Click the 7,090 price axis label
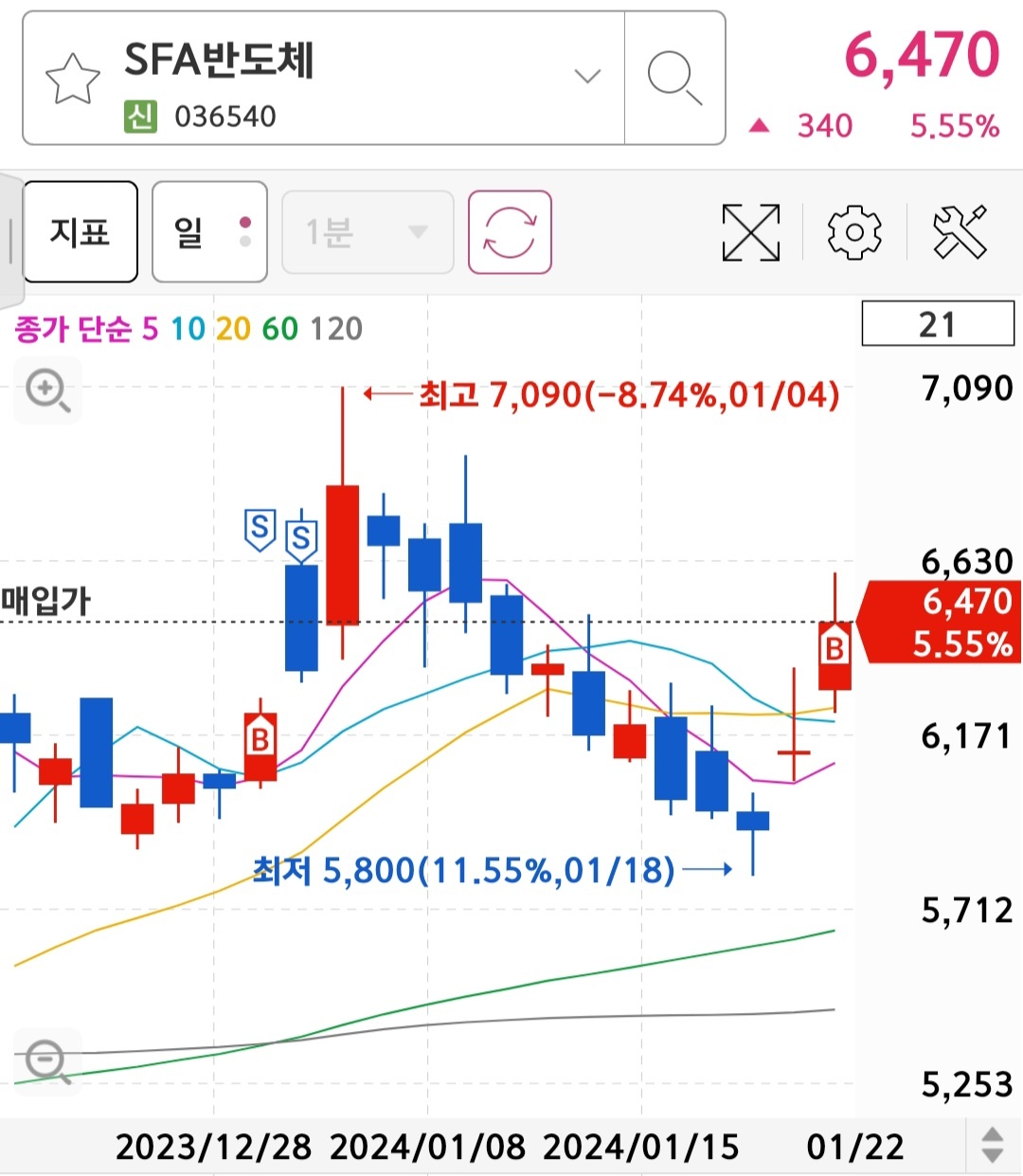This screenshot has height=1176, width=1023. (x=967, y=389)
